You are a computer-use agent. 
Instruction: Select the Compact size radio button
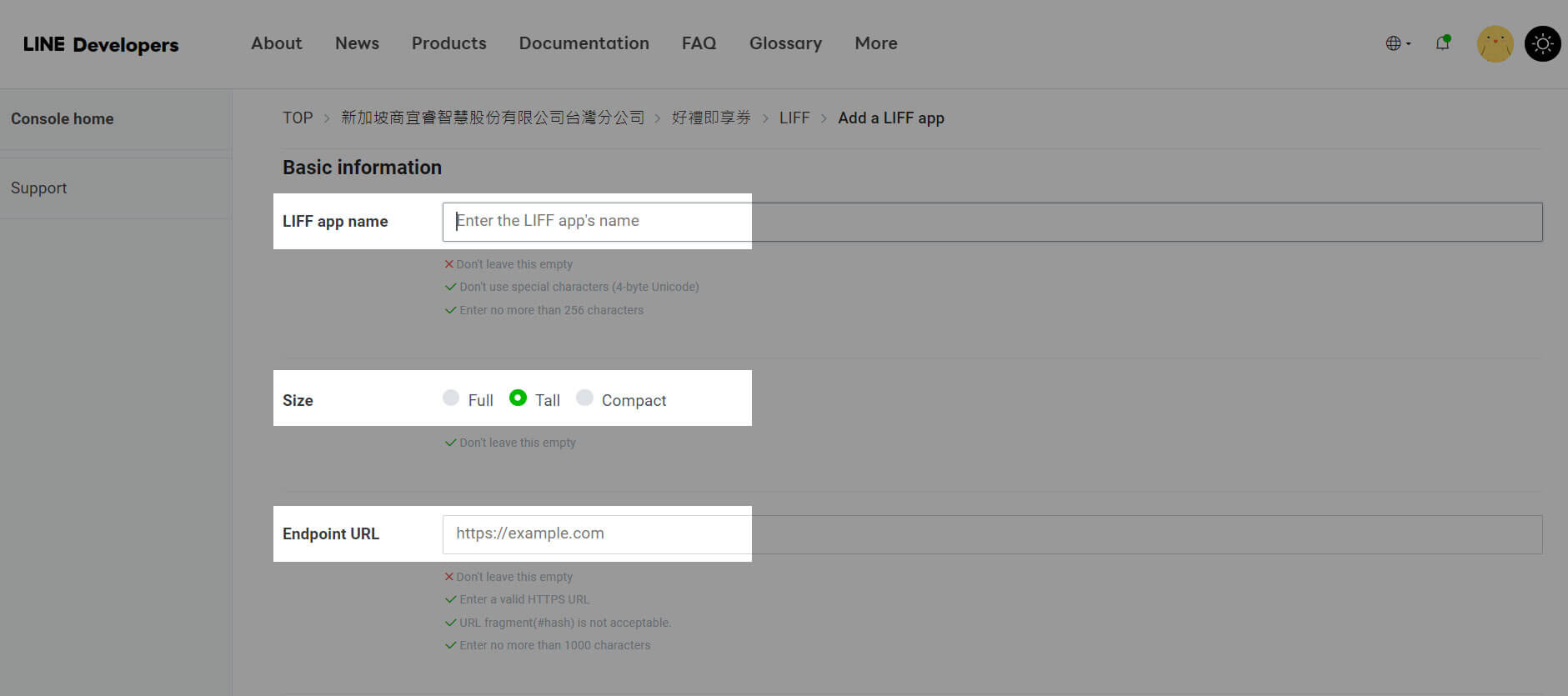pyautogui.click(x=584, y=398)
